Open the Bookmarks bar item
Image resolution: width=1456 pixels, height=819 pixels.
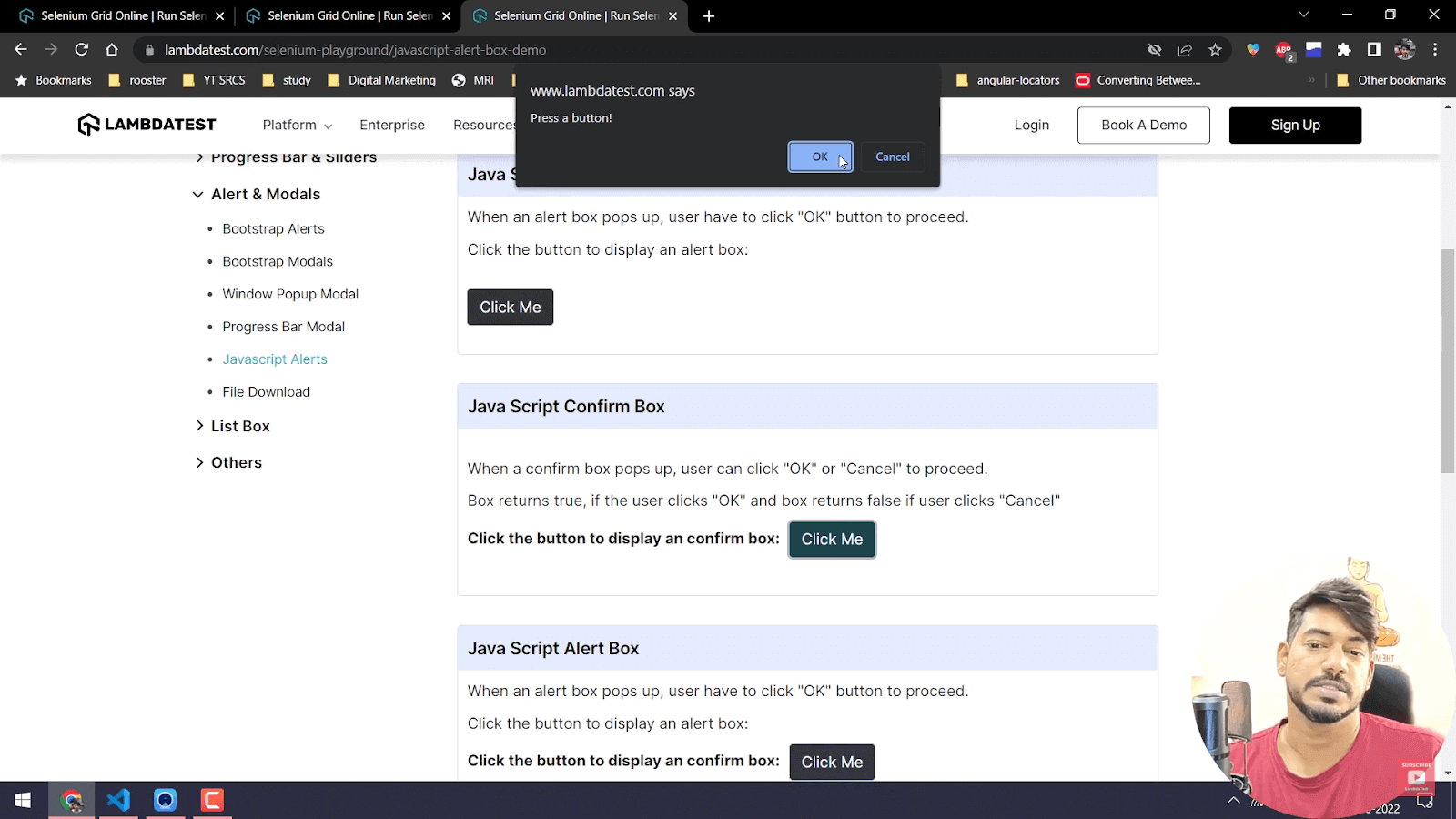(x=54, y=80)
